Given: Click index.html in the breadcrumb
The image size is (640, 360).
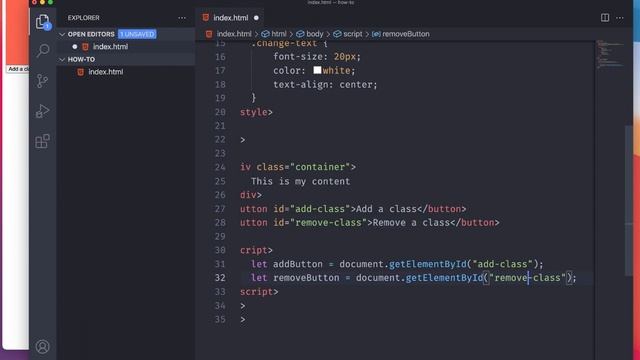Looking at the screenshot, I should tap(234, 34).
